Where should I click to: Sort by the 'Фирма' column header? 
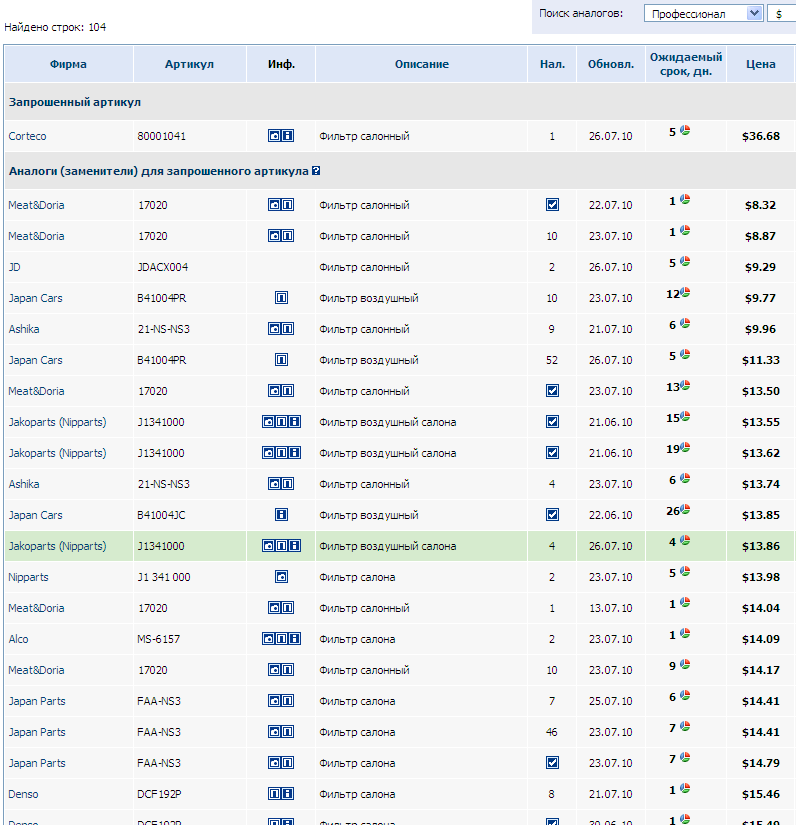[68, 64]
